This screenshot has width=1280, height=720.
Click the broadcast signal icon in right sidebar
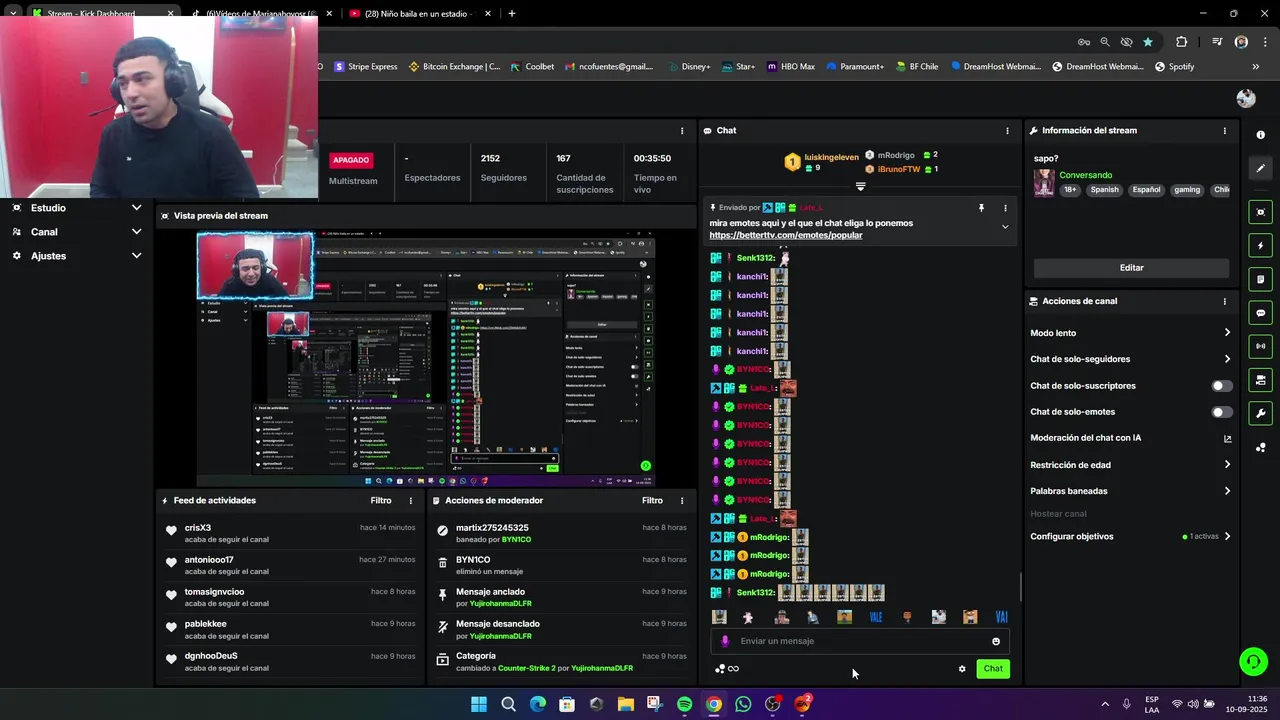click(1260, 346)
